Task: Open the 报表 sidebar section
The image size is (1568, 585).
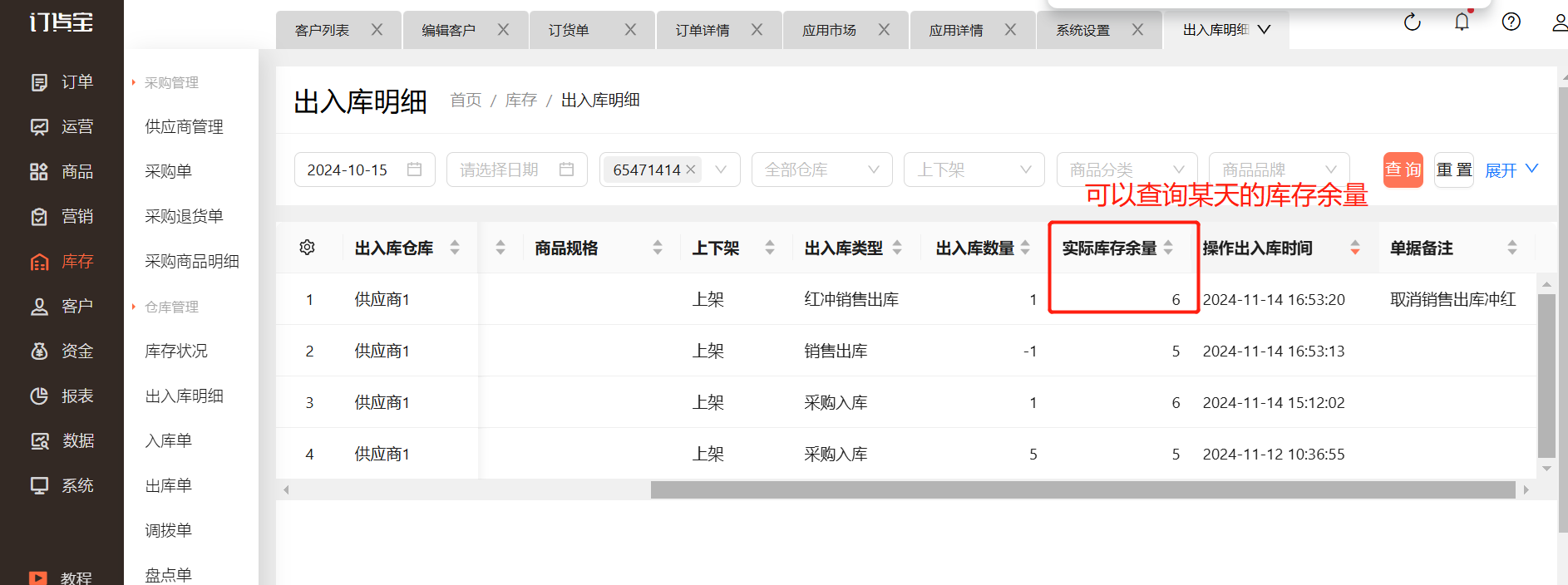Action: tap(62, 396)
